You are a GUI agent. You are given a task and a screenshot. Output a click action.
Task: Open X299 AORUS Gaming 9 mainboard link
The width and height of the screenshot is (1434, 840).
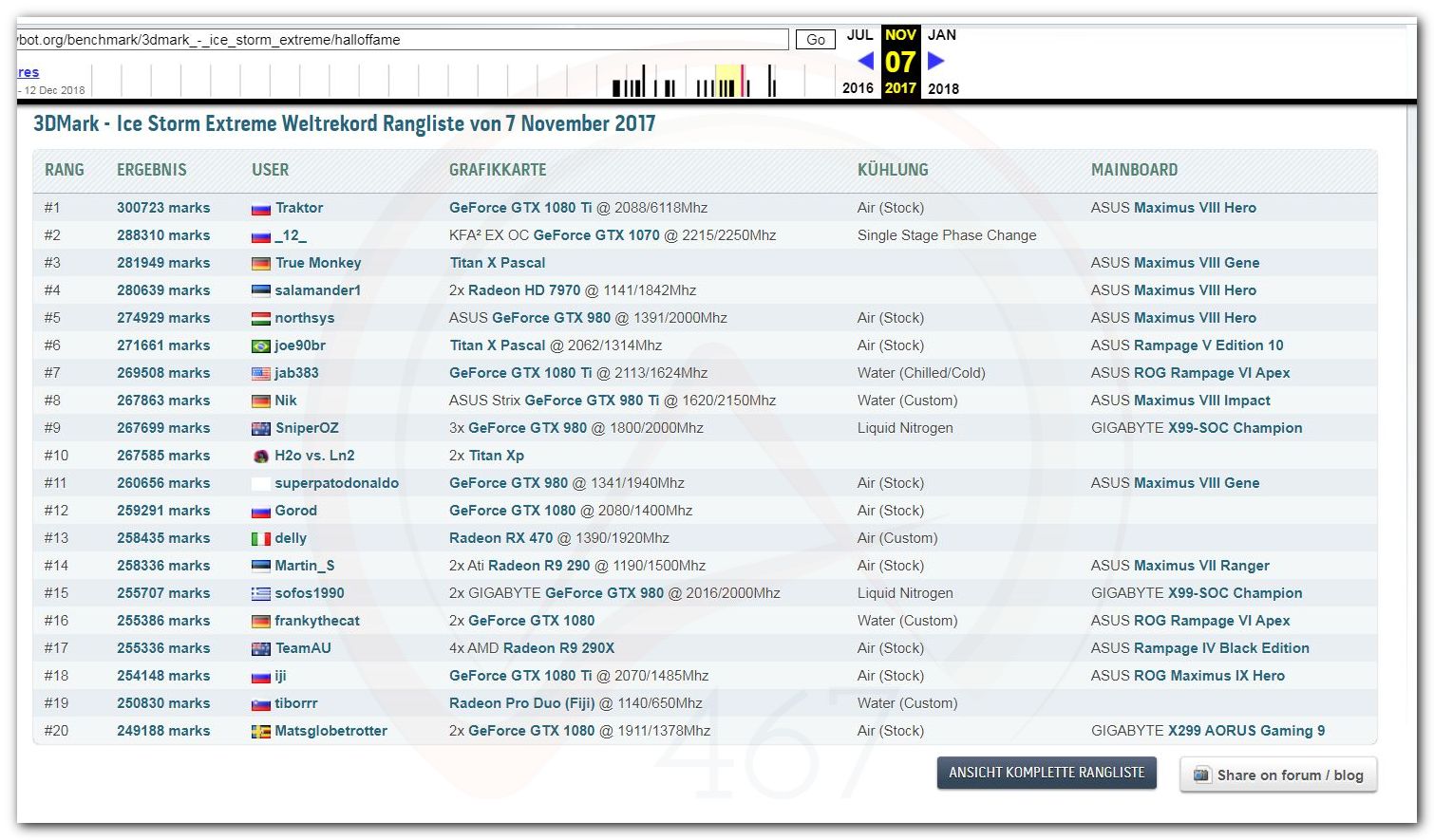click(x=1246, y=731)
